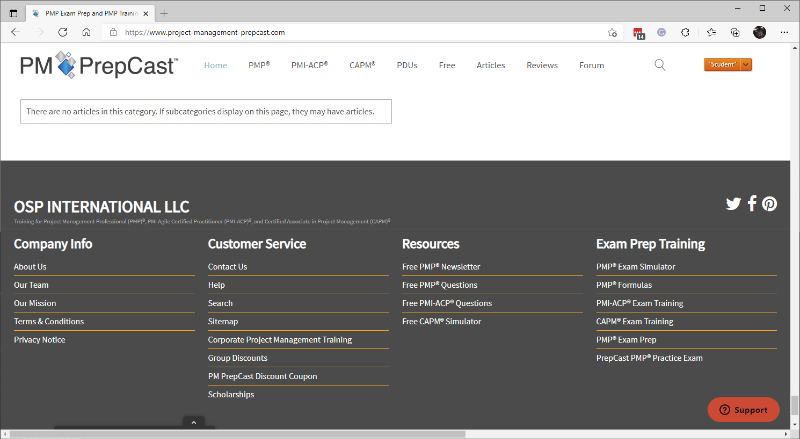Open the Group Discounts link
This screenshot has height=439, width=800.
pyautogui.click(x=238, y=358)
